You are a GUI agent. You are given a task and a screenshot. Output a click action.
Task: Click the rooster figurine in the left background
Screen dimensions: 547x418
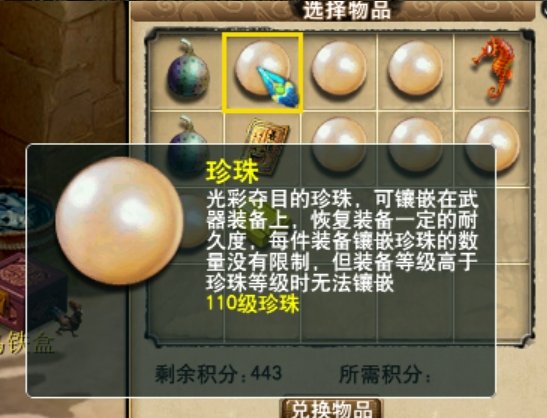[x=71, y=318]
